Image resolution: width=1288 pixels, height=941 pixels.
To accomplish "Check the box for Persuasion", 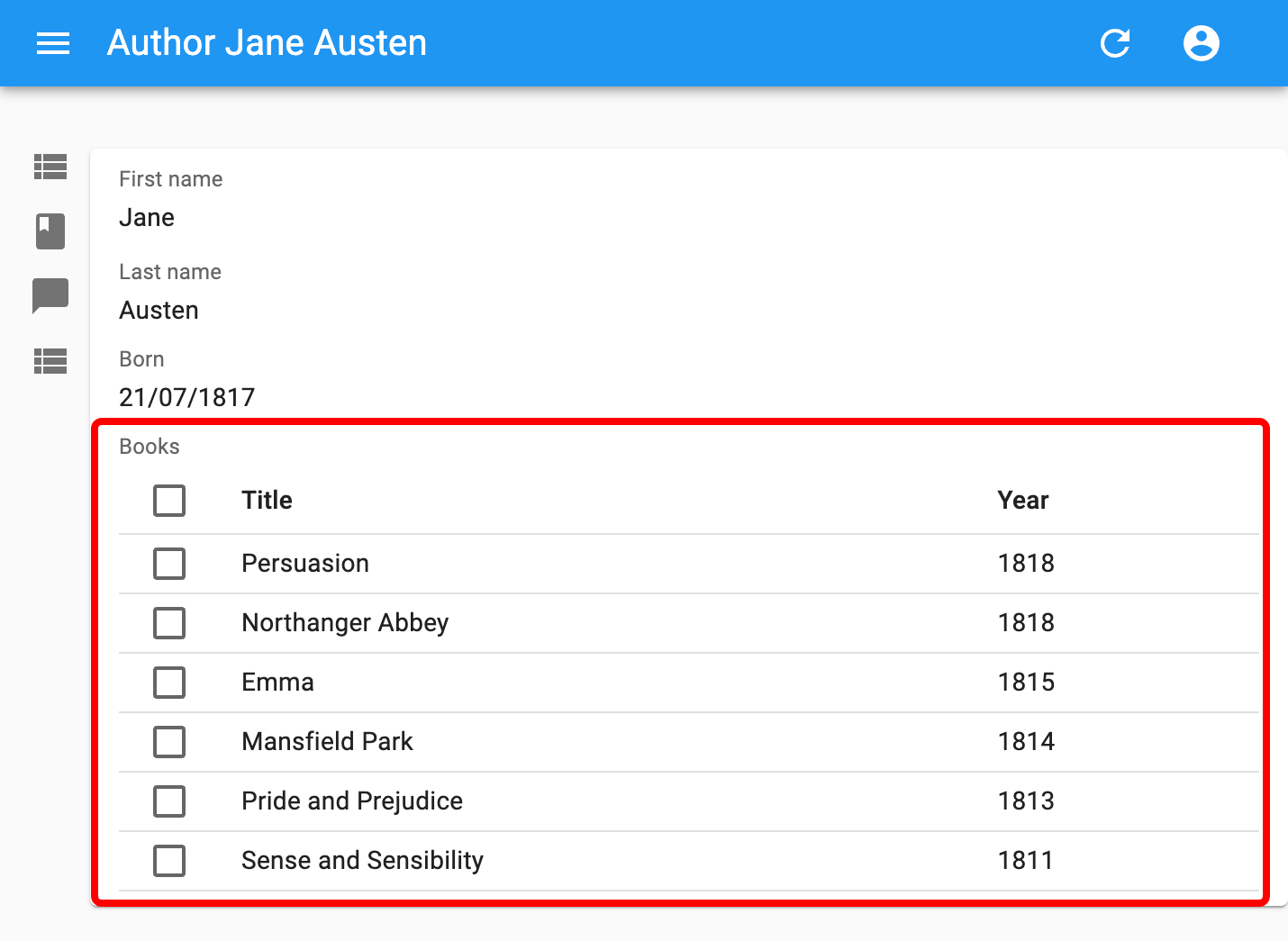I will [x=169, y=564].
